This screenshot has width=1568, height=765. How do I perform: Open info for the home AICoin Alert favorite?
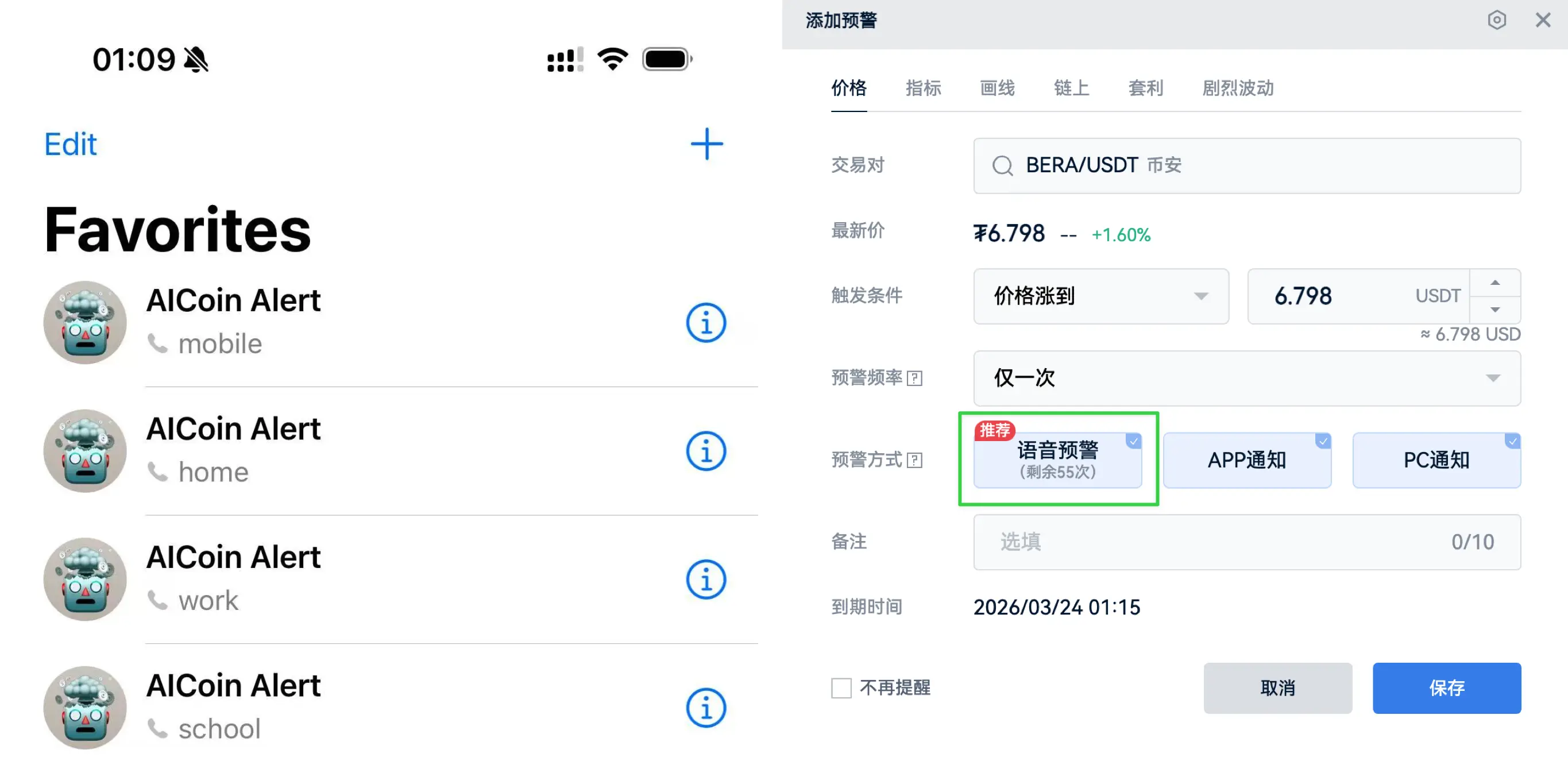[x=705, y=451]
